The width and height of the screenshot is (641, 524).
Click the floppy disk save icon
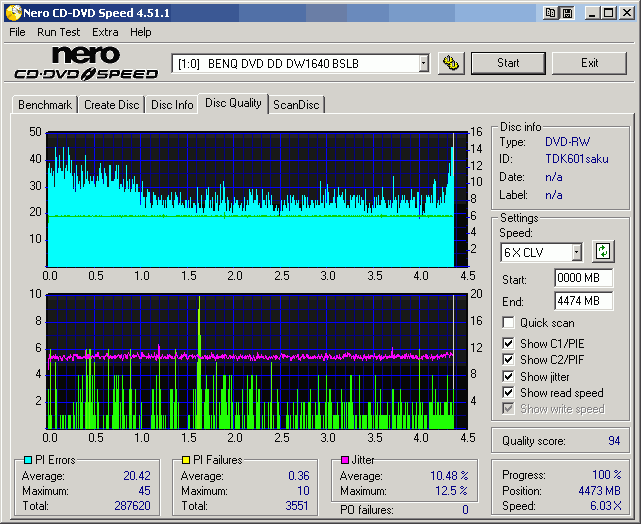pyautogui.click(x=567, y=12)
